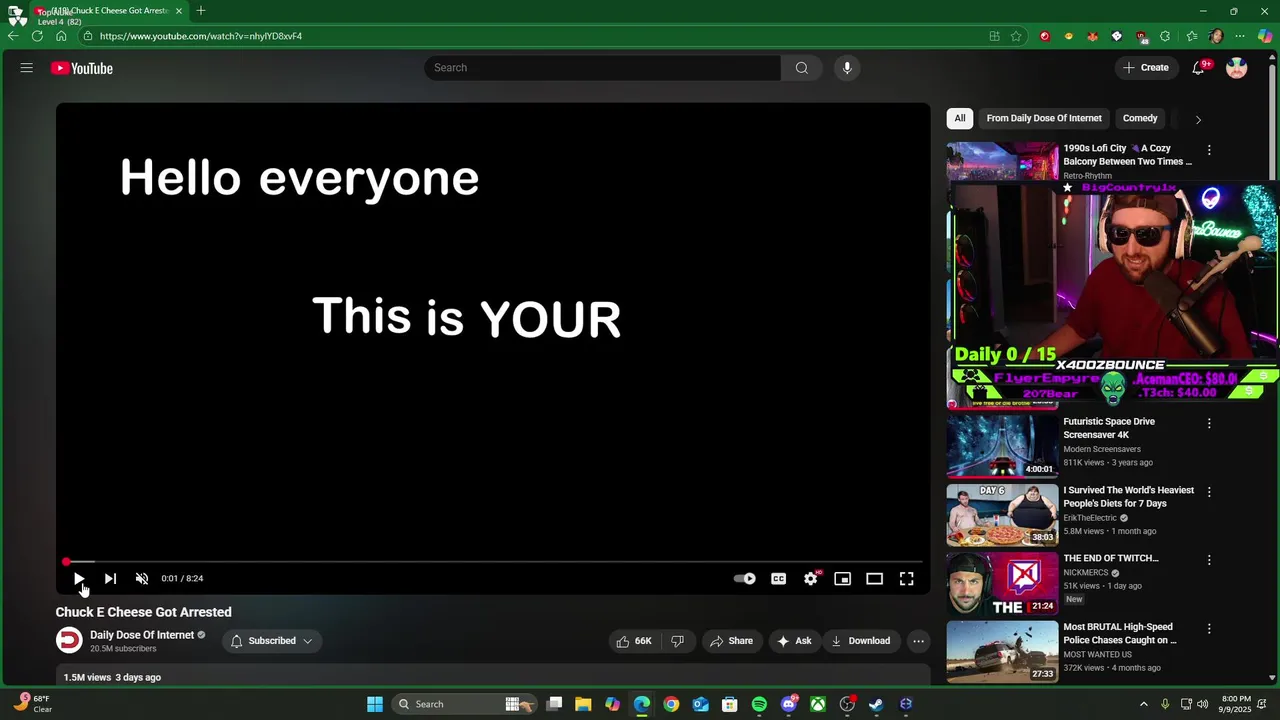This screenshot has height=720, width=1280.
Task: Skip to the next video
Action: (x=110, y=578)
